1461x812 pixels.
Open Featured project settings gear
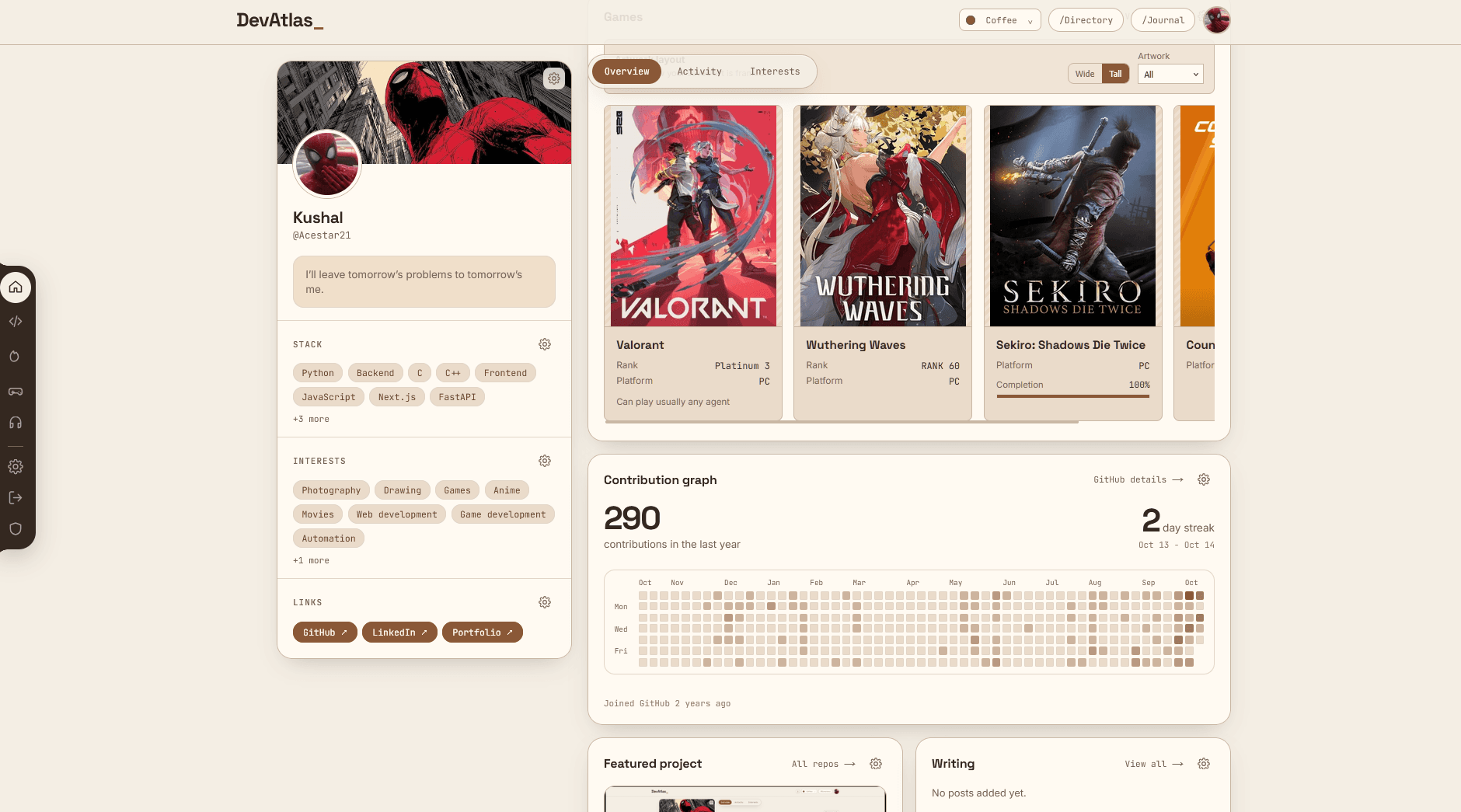click(x=876, y=764)
